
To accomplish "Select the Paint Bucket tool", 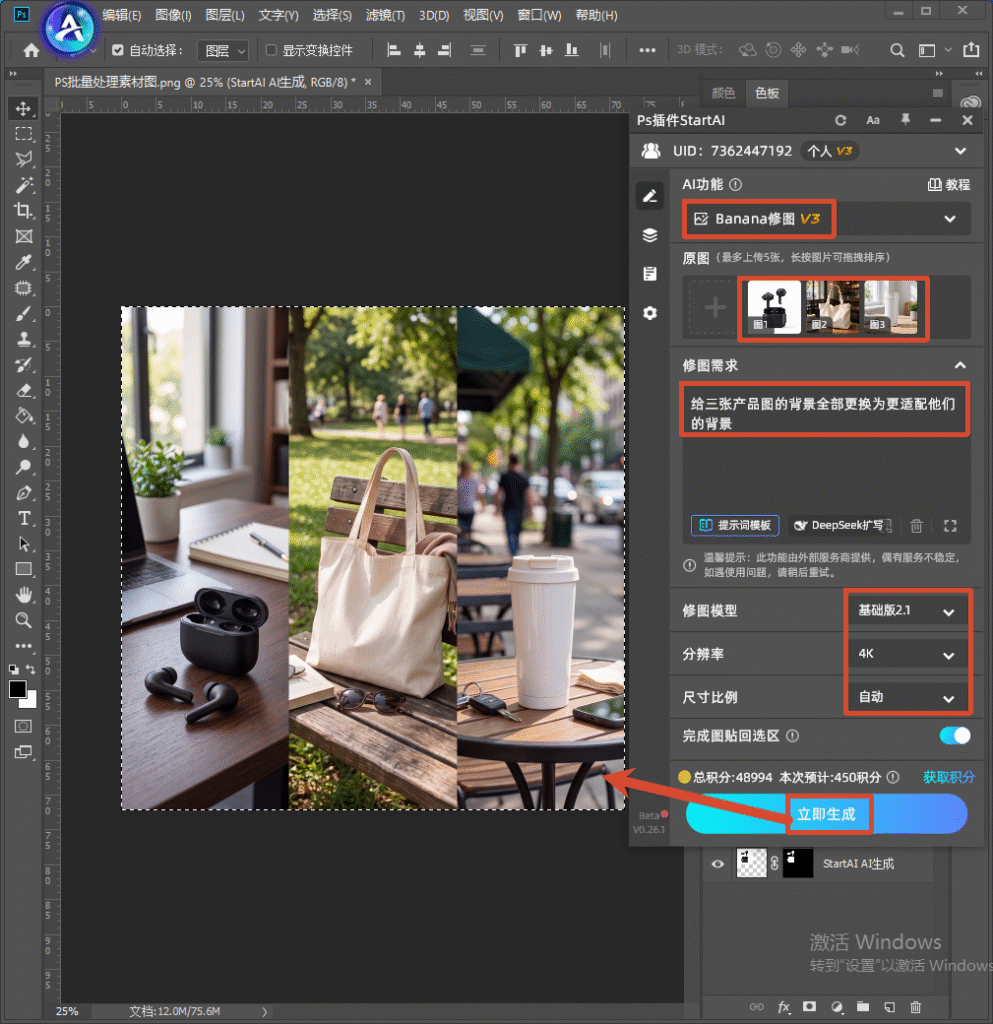I will 24,416.
